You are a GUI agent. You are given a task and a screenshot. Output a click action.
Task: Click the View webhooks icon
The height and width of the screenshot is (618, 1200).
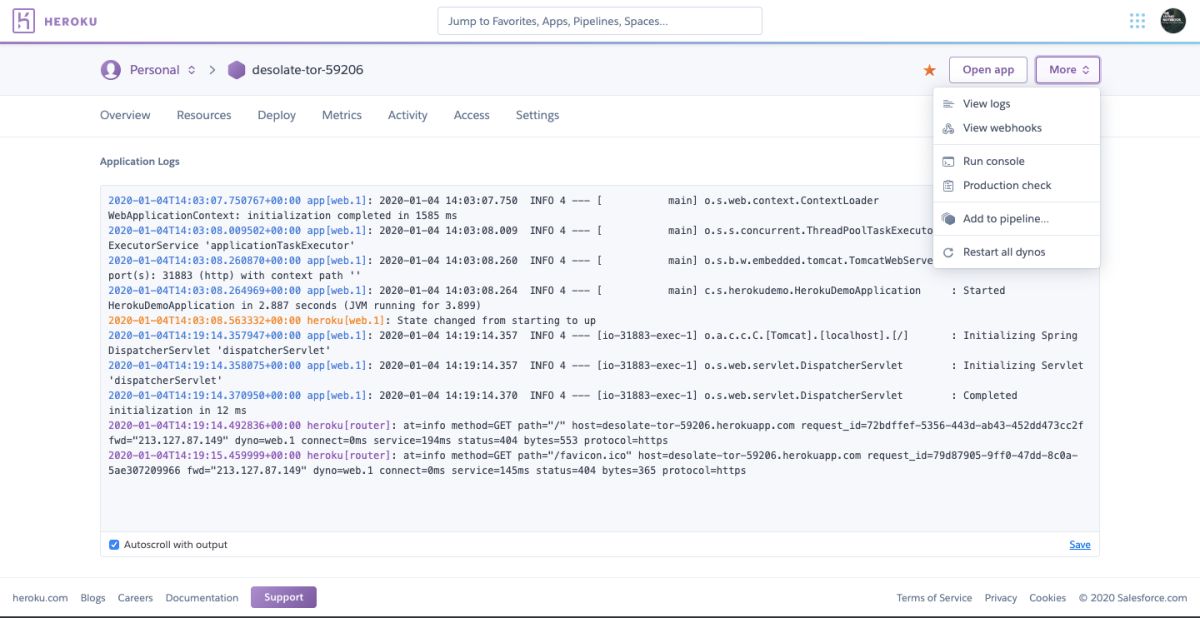click(x=948, y=128)
